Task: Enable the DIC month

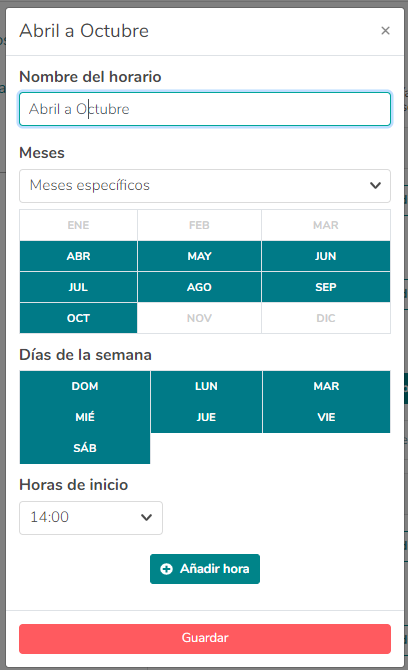Action: 326,318
